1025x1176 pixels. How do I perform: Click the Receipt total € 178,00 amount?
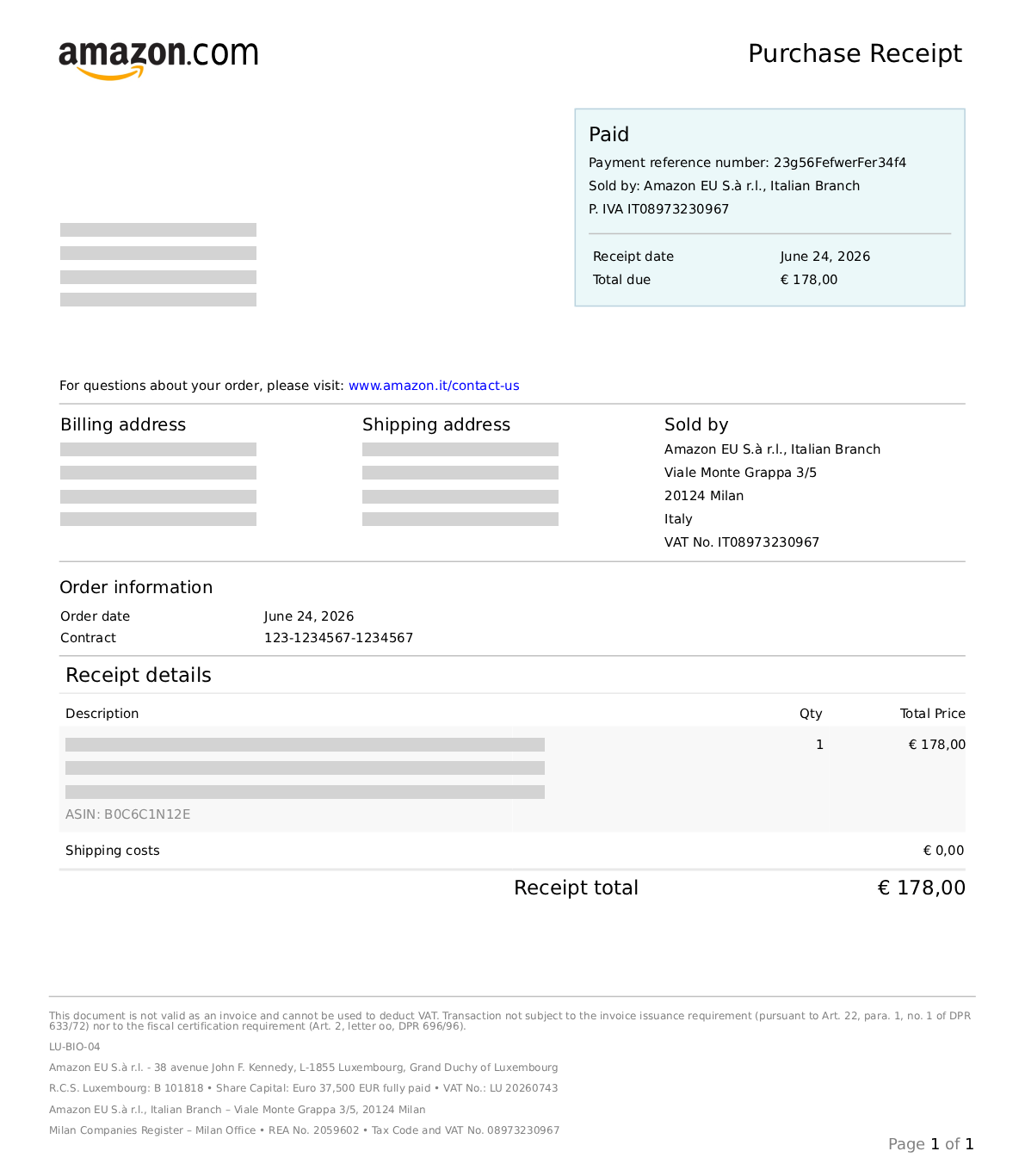pyautogui.click(x=921, y=888)
